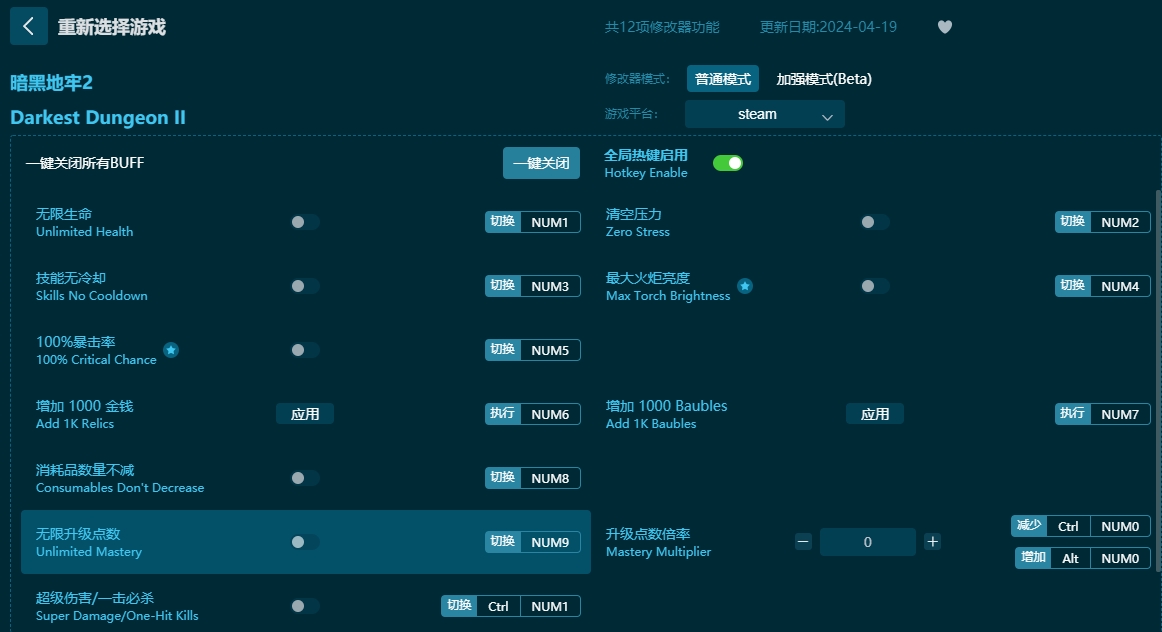The width and height of the screenshot is (1162, 632).
Task: Turn on 100% Critical Chance switch
Action: pos(305,350)
